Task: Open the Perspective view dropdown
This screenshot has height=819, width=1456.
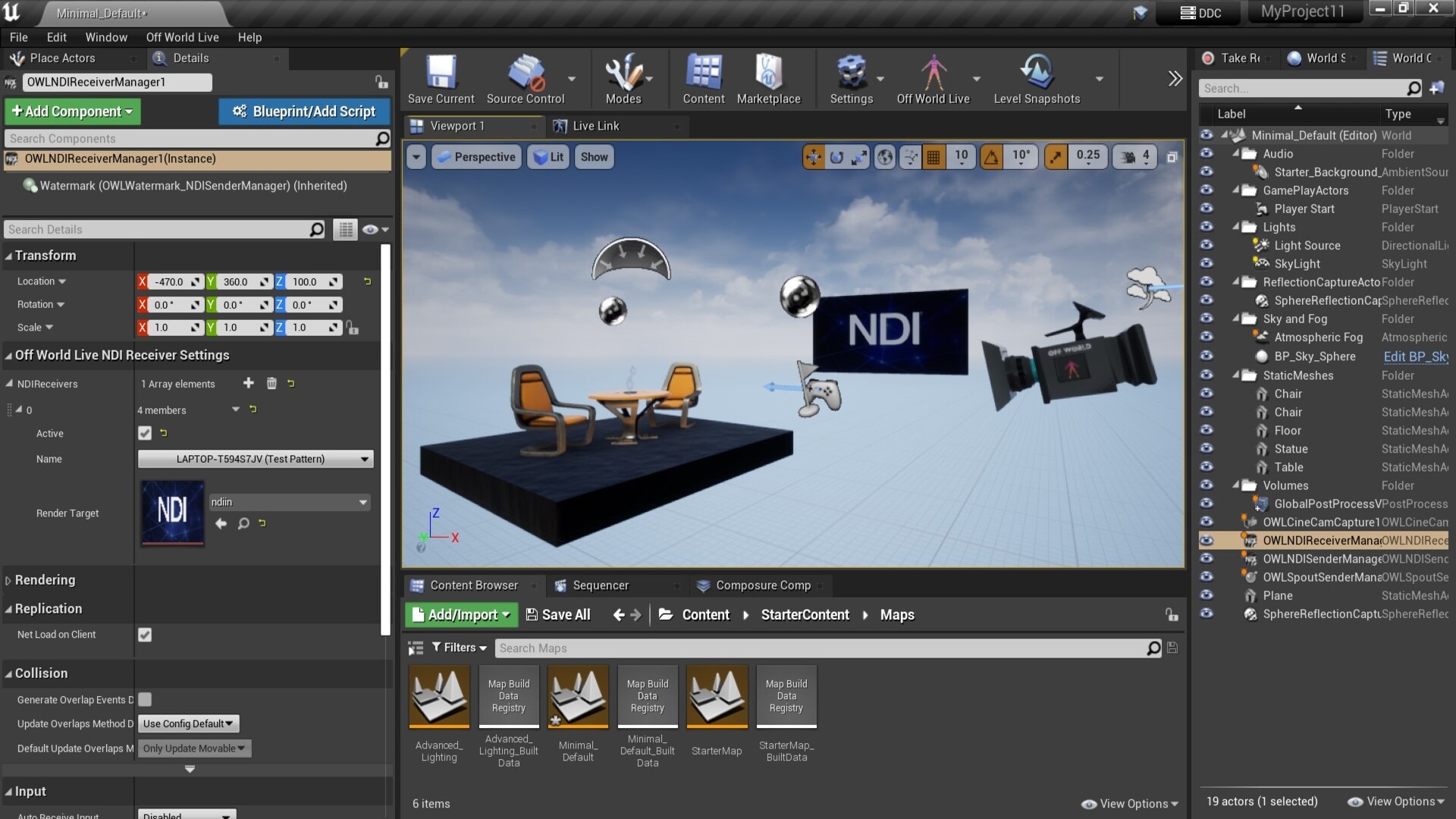Action: click(x=476, y=157)
